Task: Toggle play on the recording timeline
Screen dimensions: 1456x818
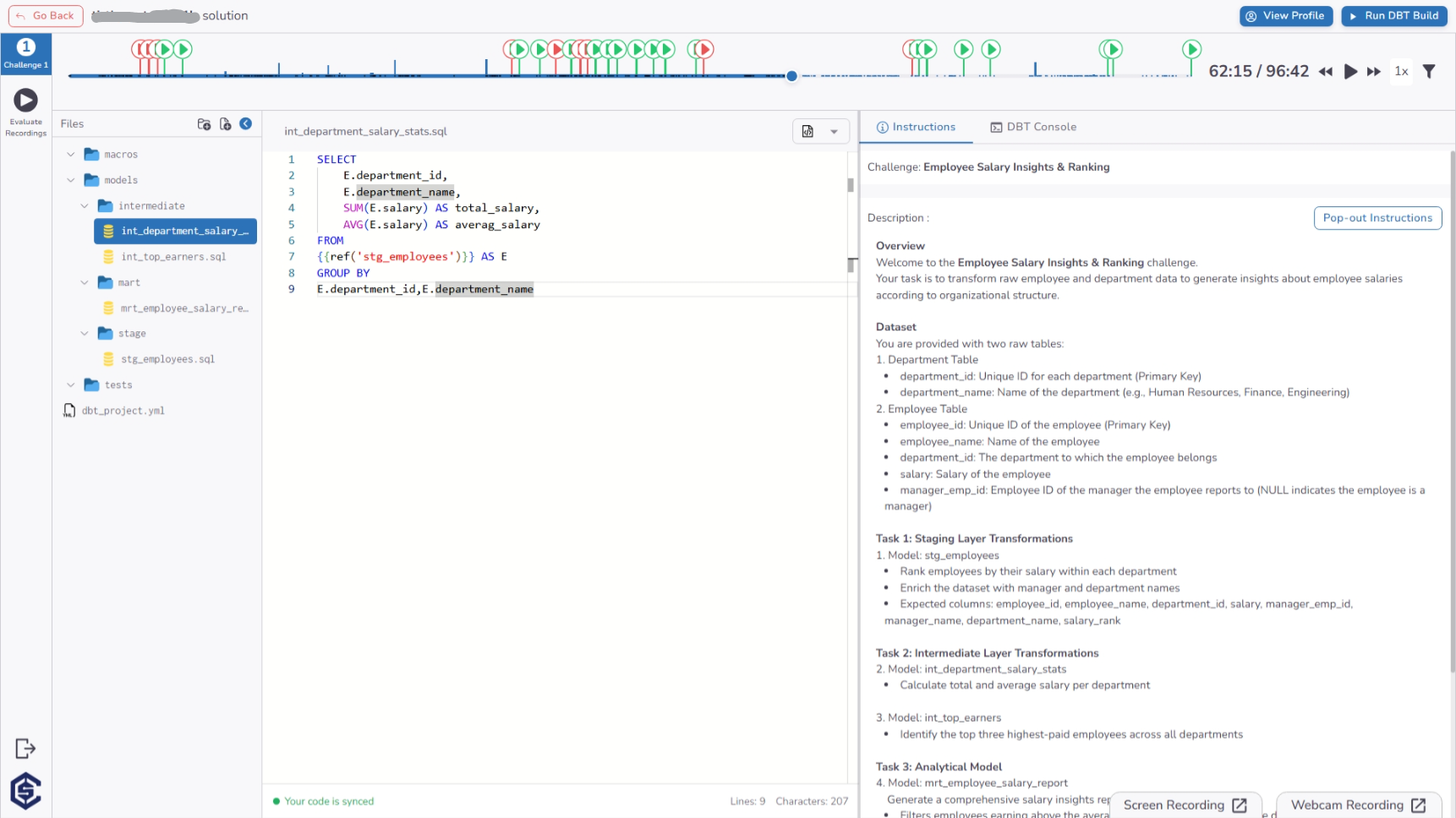Action: pyautogui.click(x=1350, y=72)
